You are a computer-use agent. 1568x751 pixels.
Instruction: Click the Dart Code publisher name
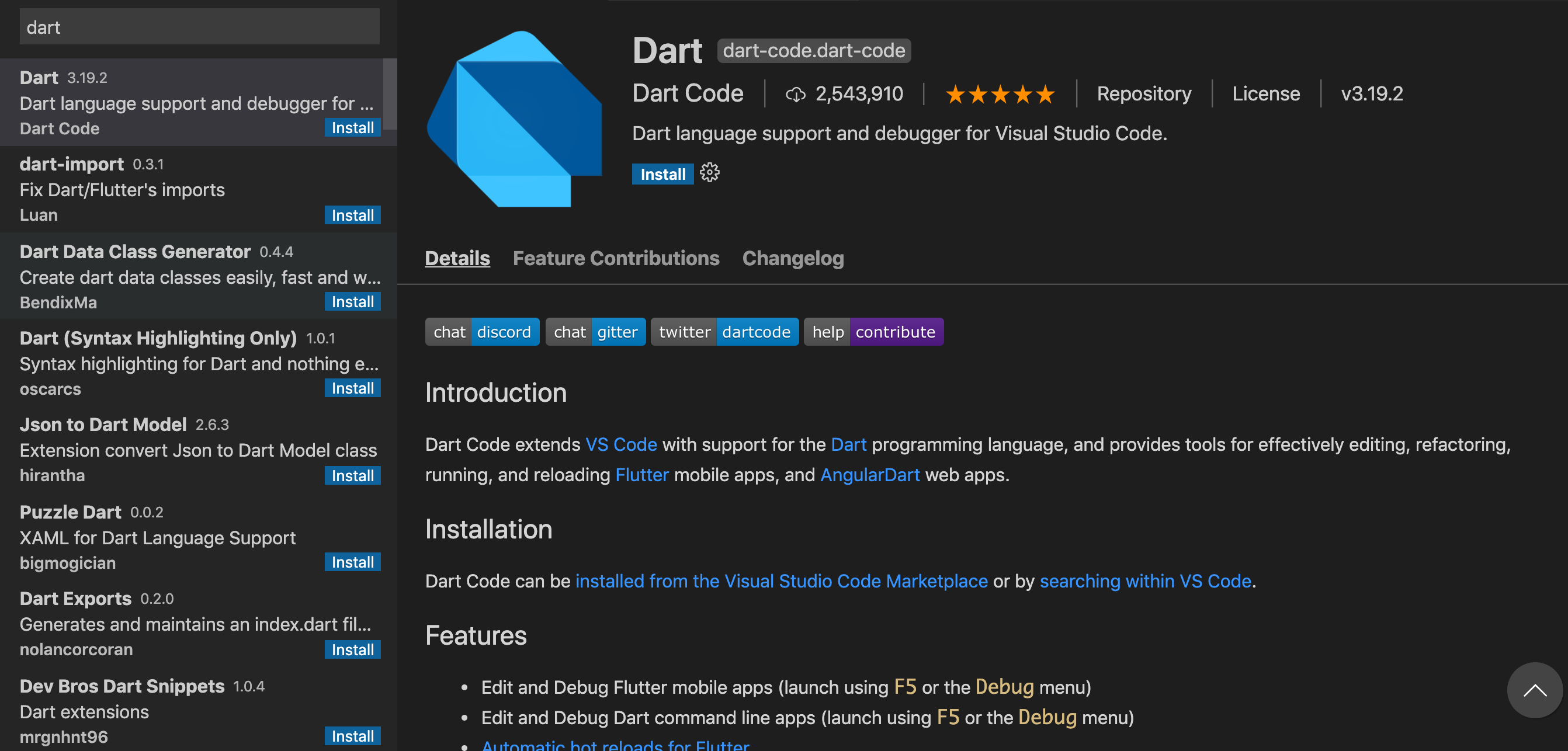688,93
